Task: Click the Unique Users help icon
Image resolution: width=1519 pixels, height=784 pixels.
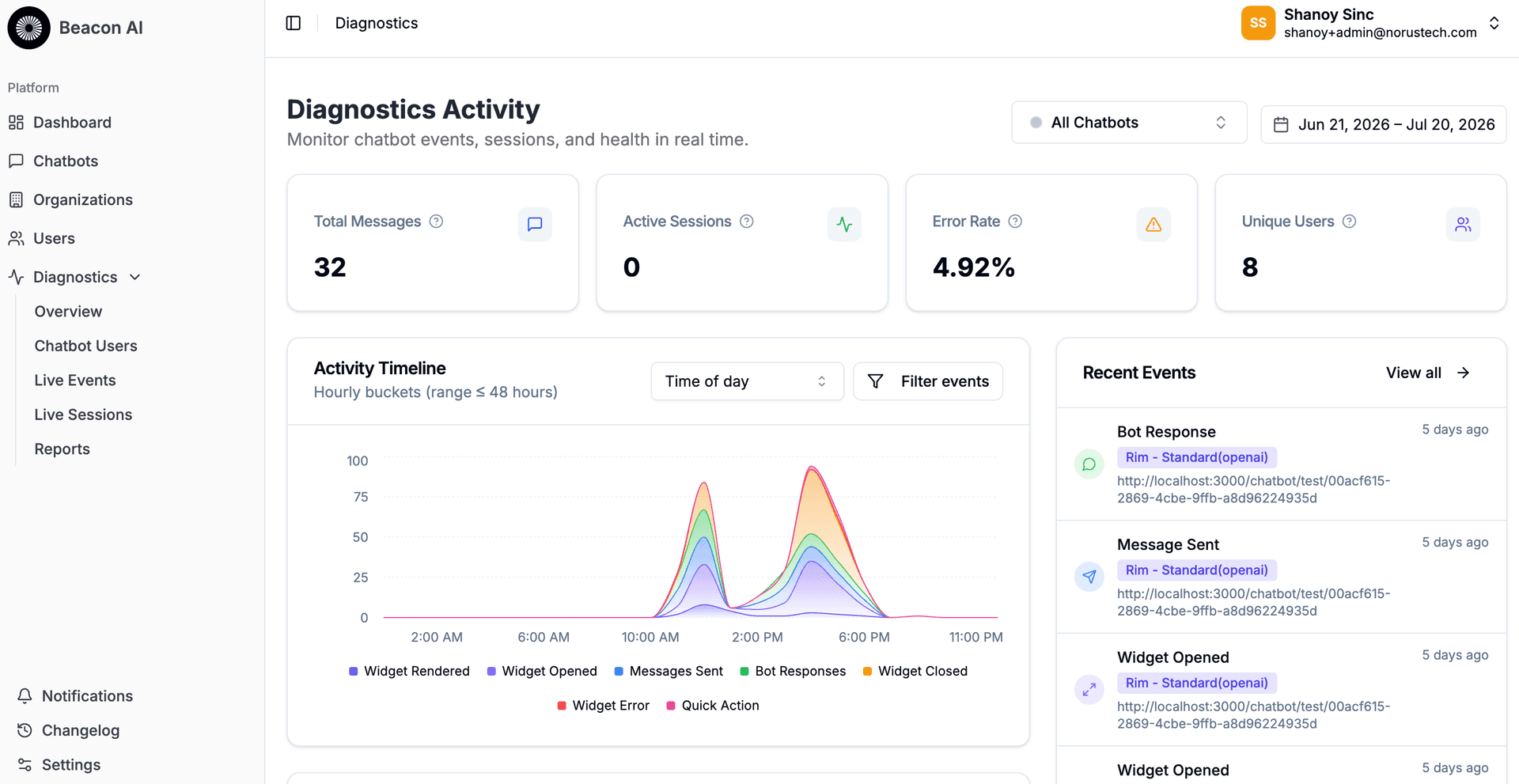Action: tap(1349, 222)
